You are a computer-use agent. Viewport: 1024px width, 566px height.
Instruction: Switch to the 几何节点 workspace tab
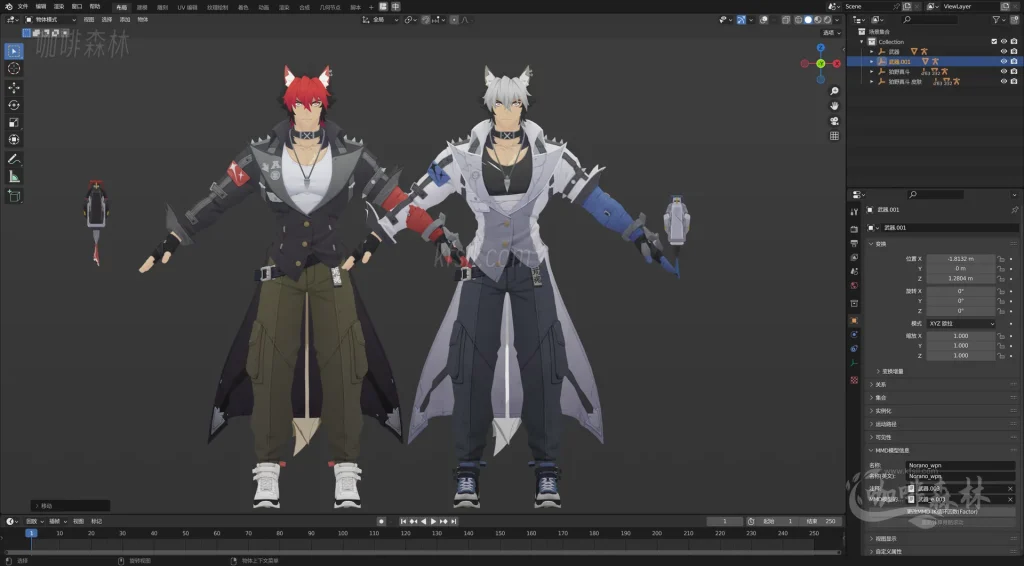pos(330,7)
